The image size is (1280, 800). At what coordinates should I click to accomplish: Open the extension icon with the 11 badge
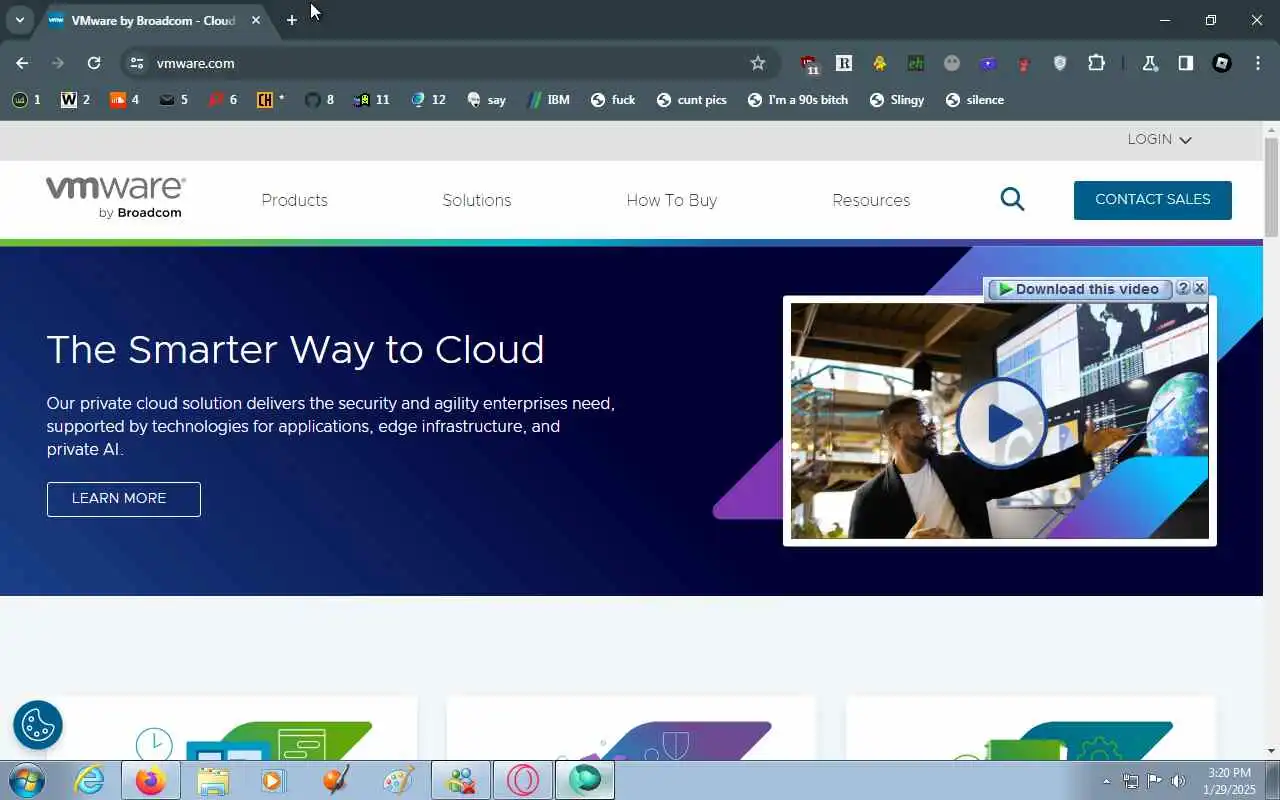[x=809, y=64]
